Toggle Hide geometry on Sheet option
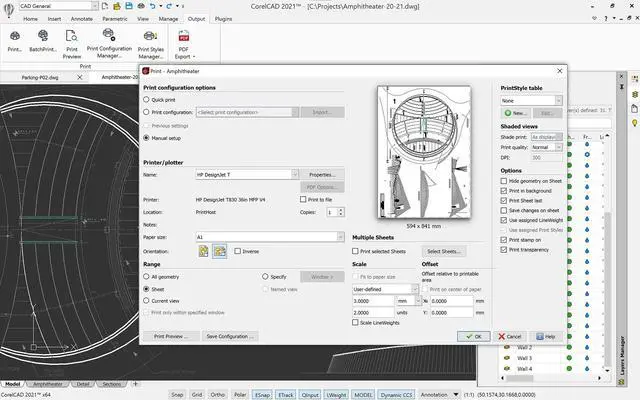The image size is (640, 400). click(x=504, y=181)
